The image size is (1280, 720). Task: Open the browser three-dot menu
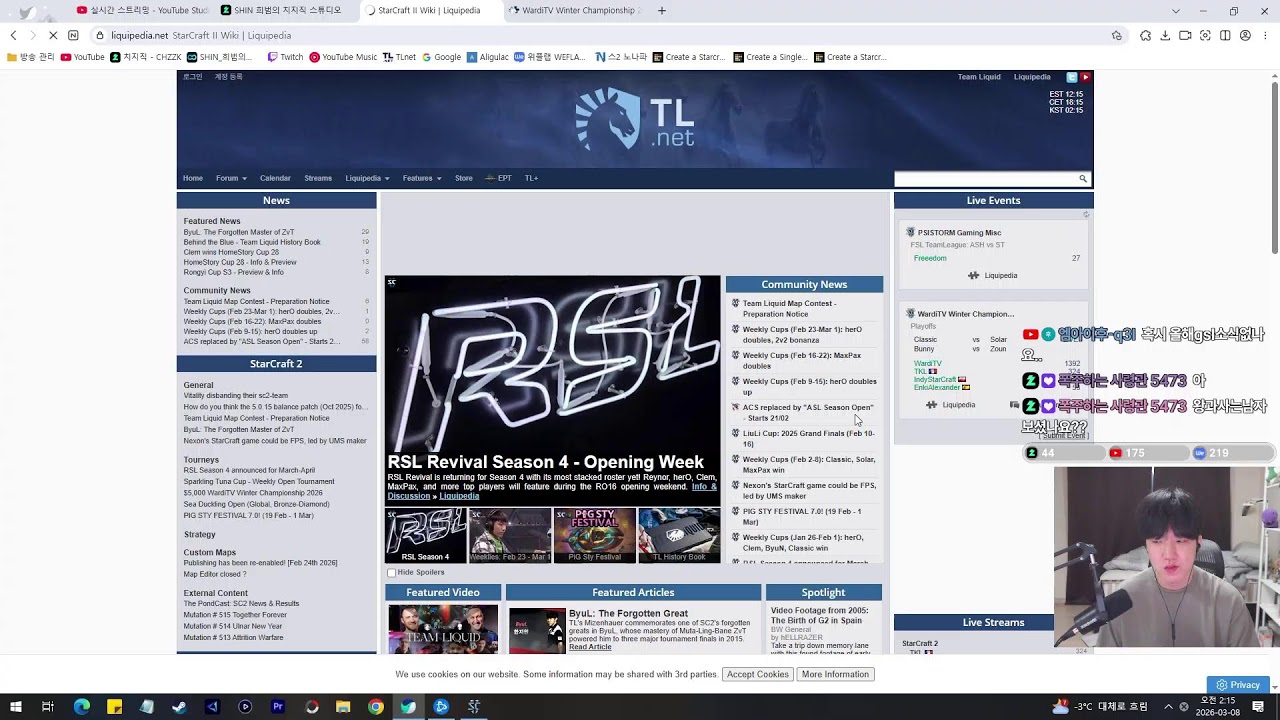[x=1265, y=35]
